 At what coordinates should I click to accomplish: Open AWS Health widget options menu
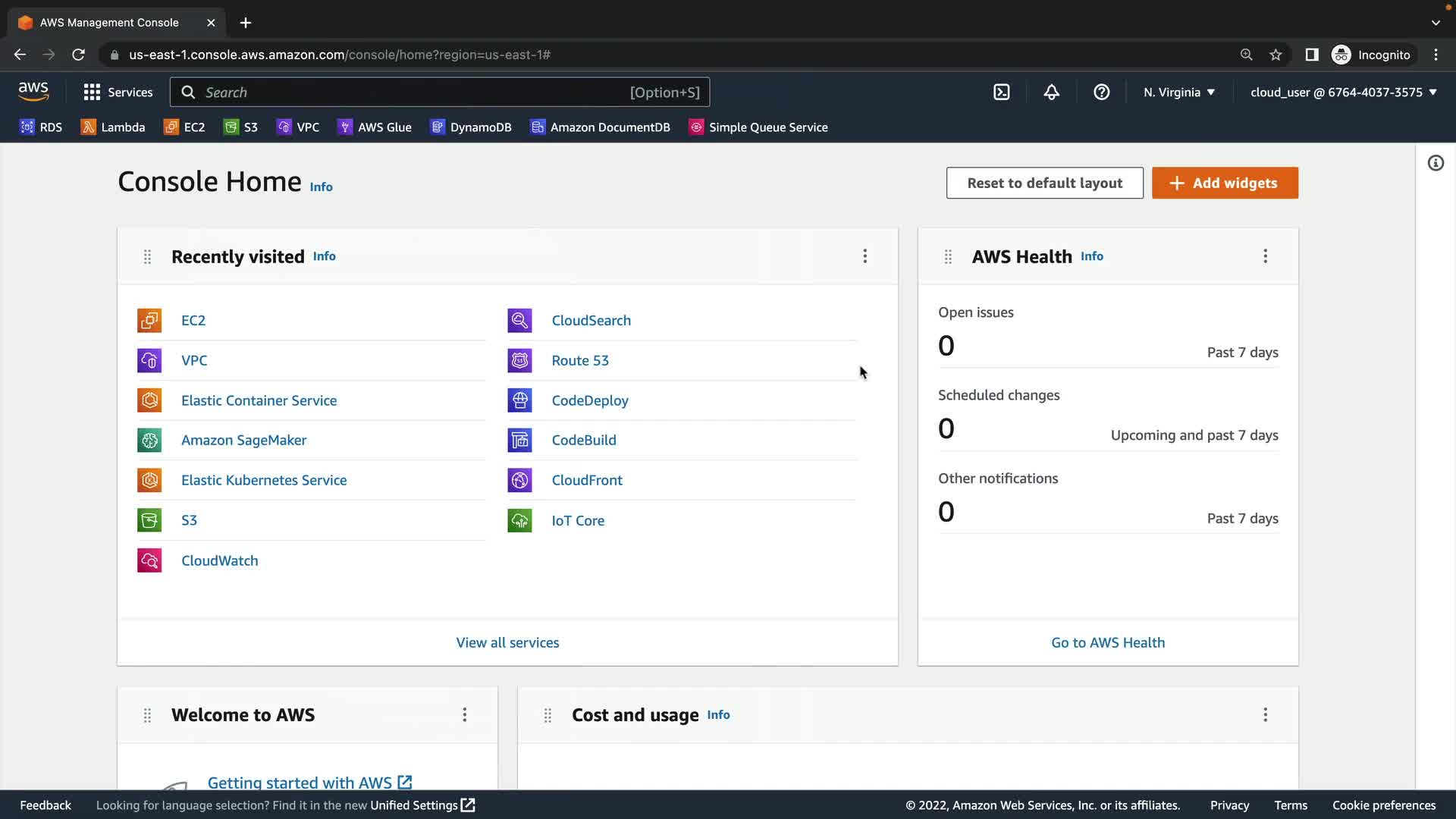pos(1265,256)
